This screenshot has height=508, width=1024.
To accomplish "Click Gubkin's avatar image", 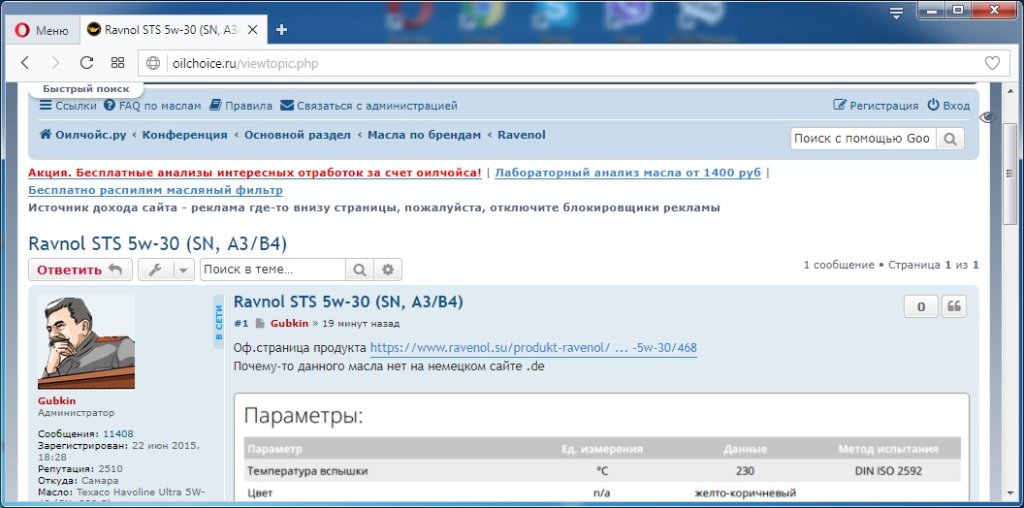I will [86, 341].
